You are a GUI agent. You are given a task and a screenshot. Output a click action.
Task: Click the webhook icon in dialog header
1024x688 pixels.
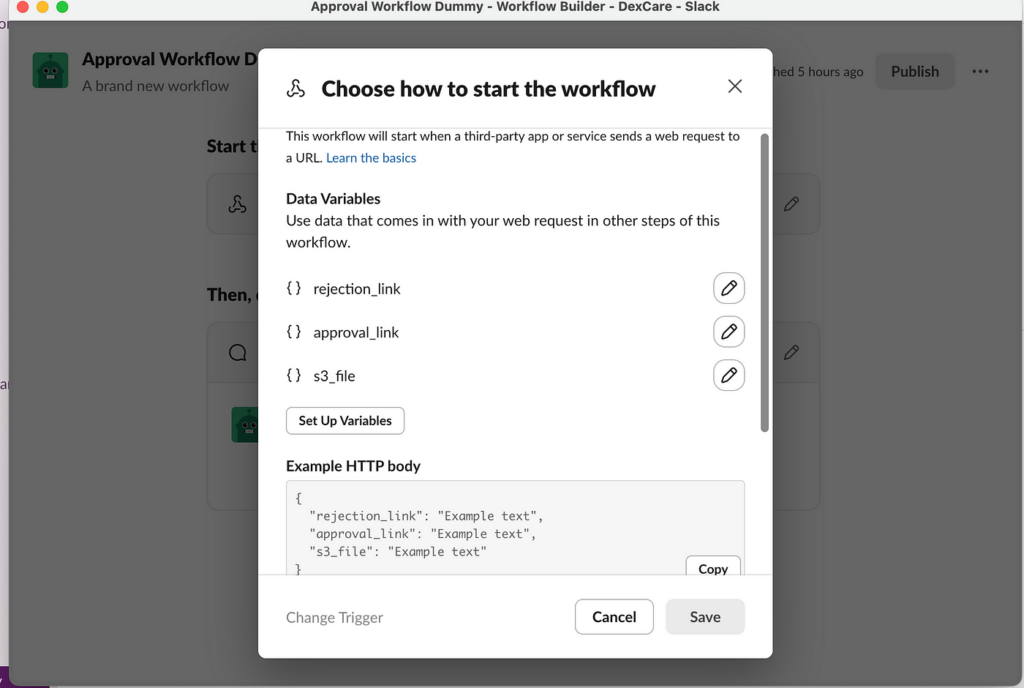click(x=296, y=89)
